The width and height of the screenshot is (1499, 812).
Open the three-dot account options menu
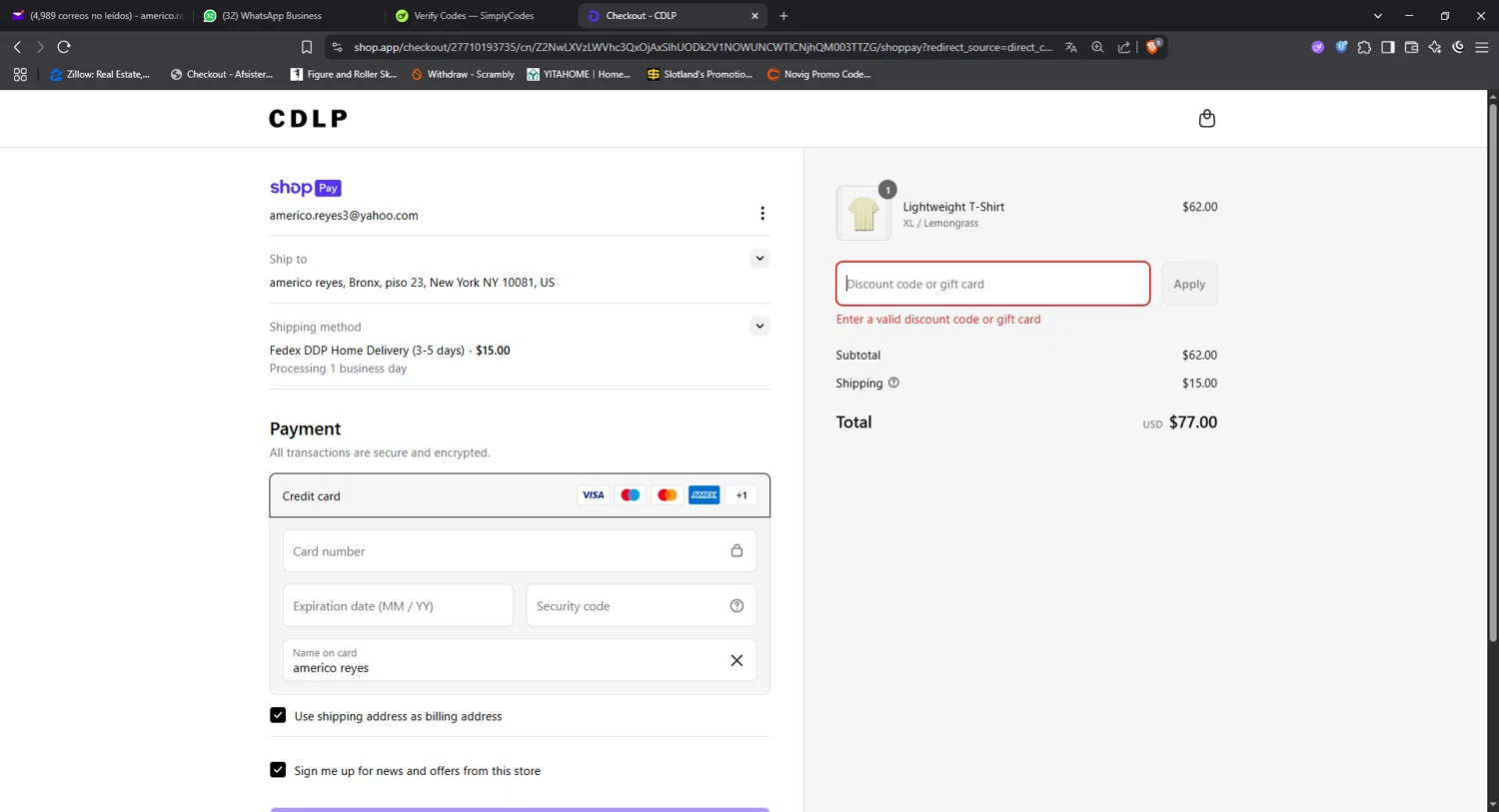tap(762, 214)
